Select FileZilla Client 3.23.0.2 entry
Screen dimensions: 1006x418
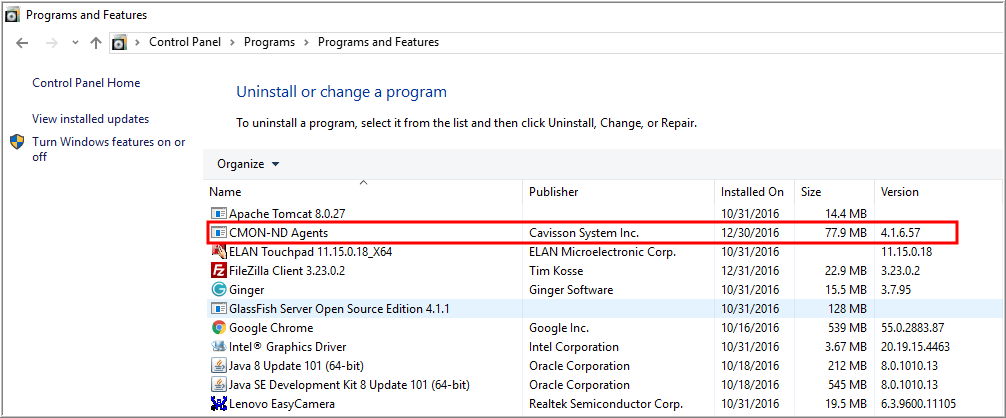pos(287,271)
